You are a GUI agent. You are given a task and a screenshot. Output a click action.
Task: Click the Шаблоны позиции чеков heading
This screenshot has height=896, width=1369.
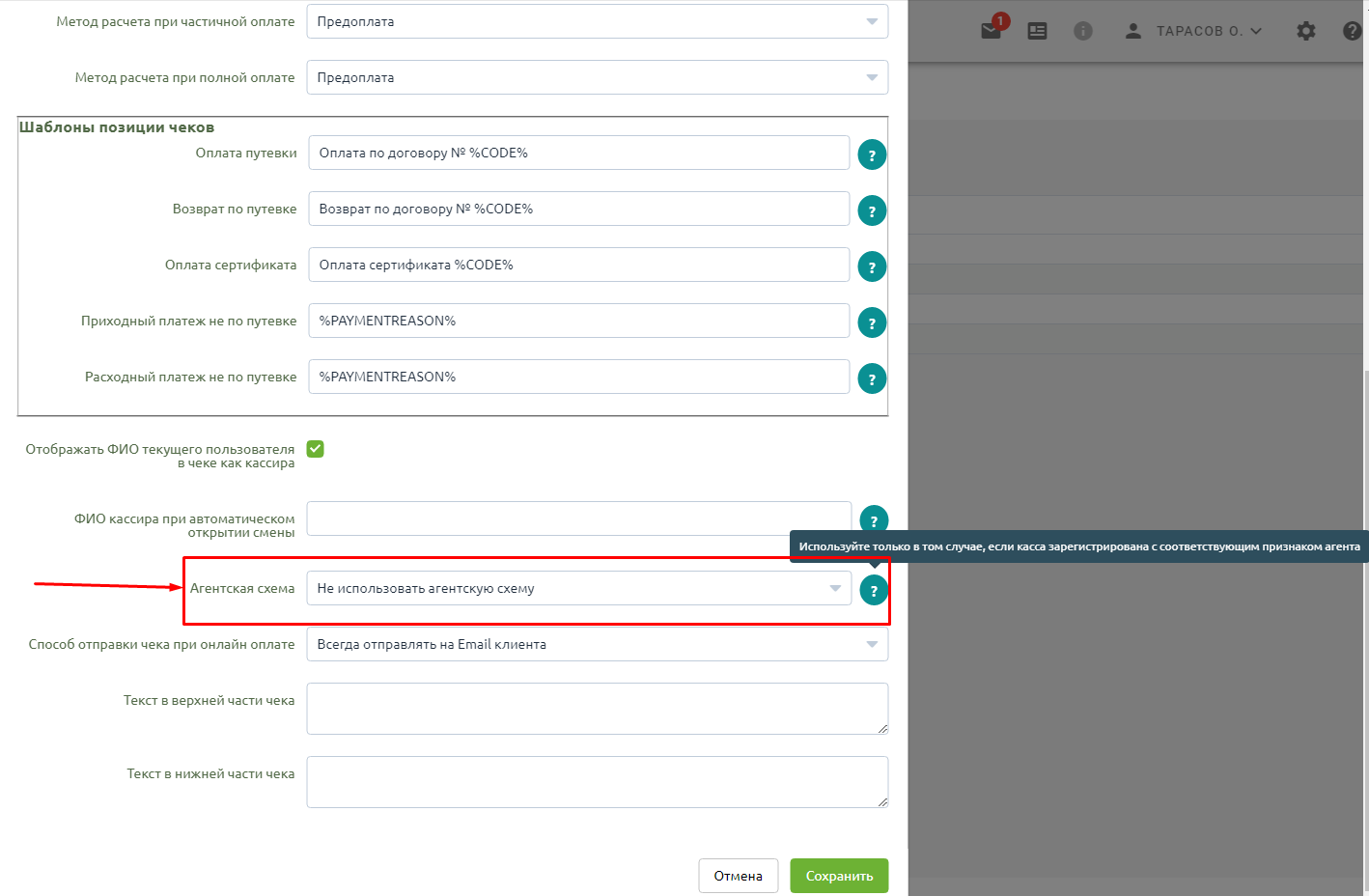click(x=117, y=127)
